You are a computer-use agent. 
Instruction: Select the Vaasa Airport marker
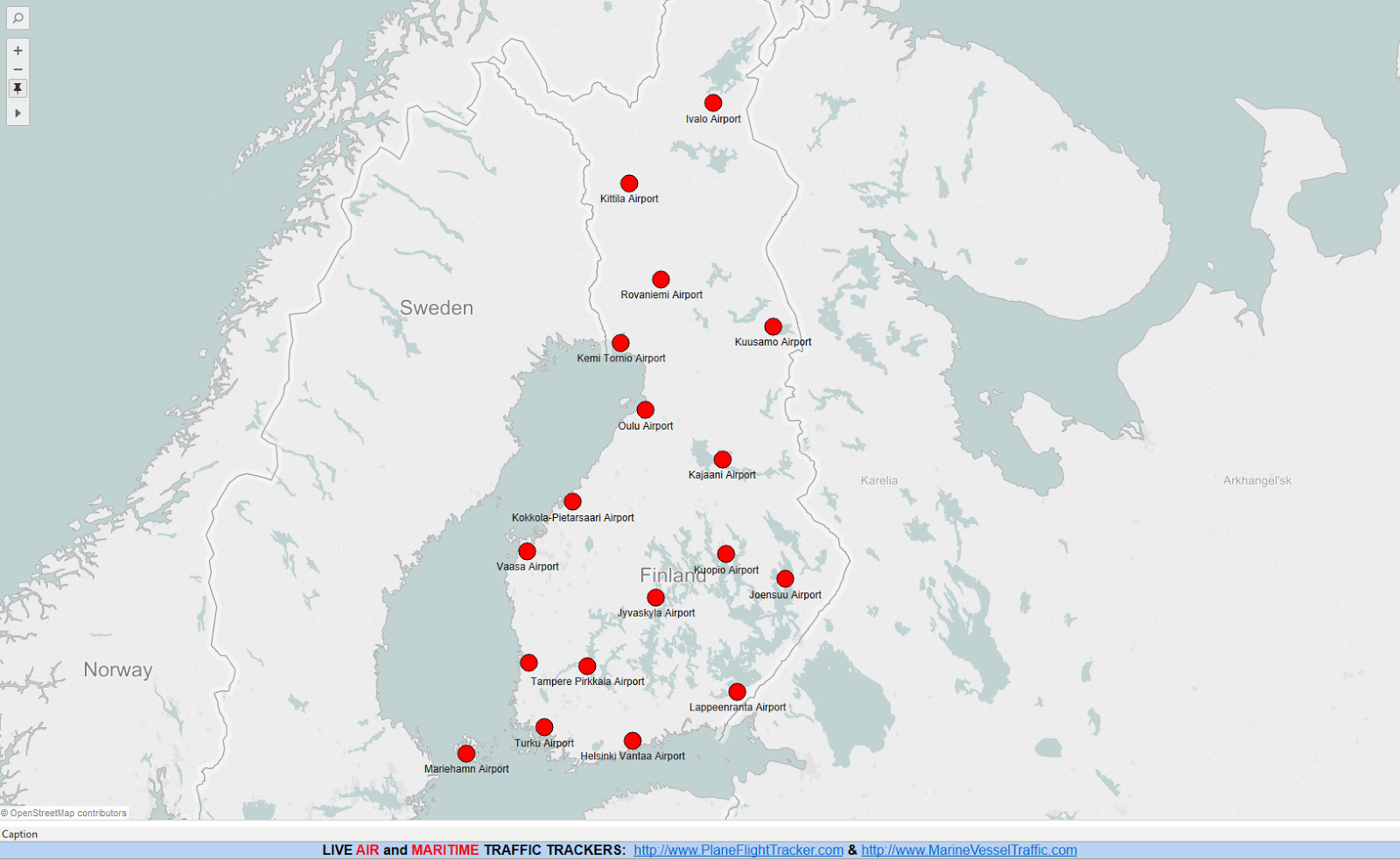pos(527,549)
